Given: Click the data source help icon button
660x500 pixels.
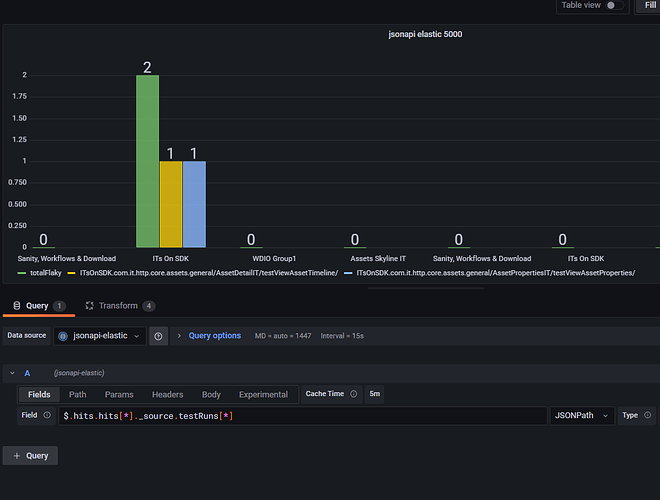Looking at the screenshot, I should tap(158, 336).
